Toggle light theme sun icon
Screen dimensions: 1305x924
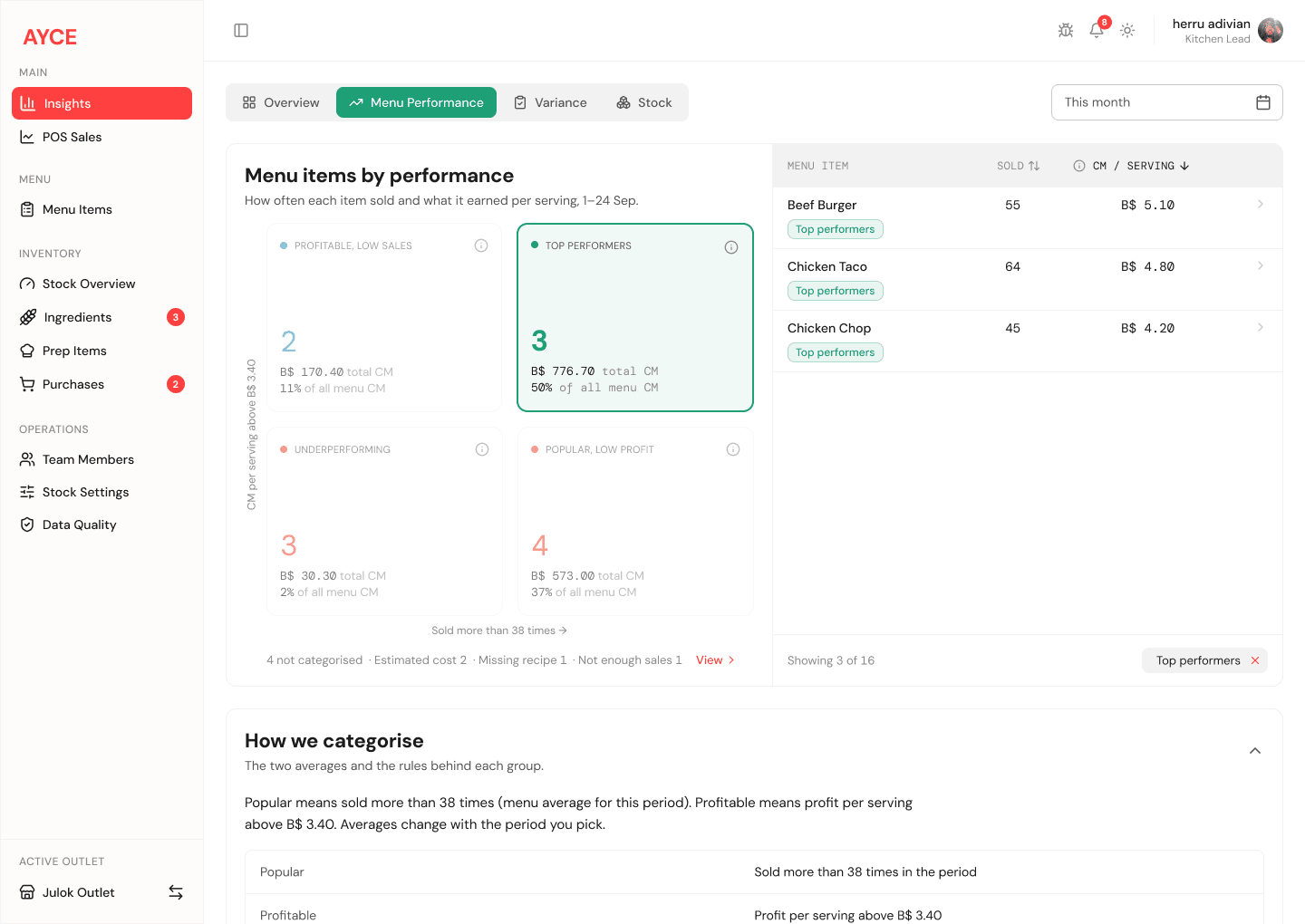point(1127,30)
